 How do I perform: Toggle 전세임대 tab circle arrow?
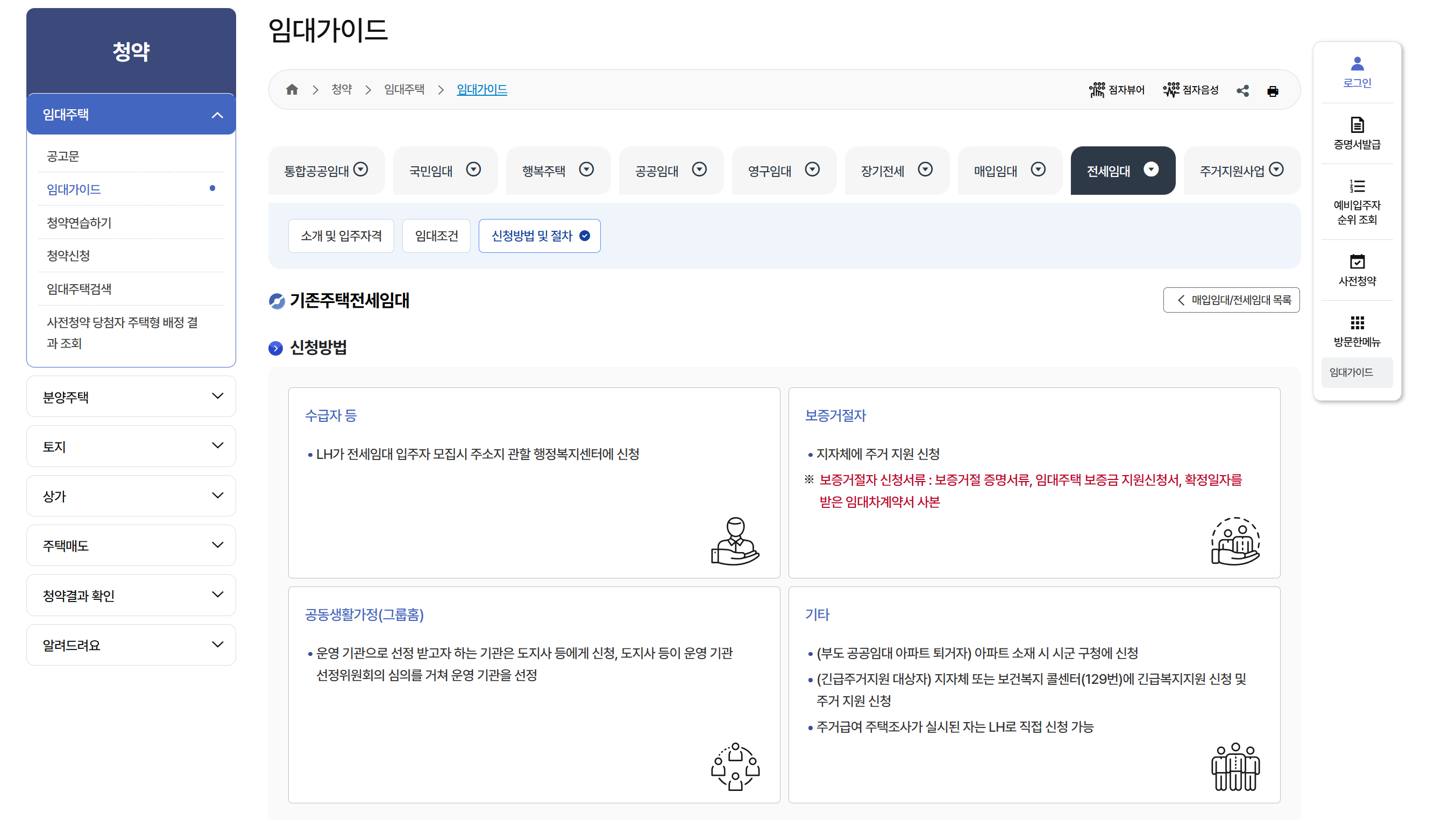[1152, 169]
